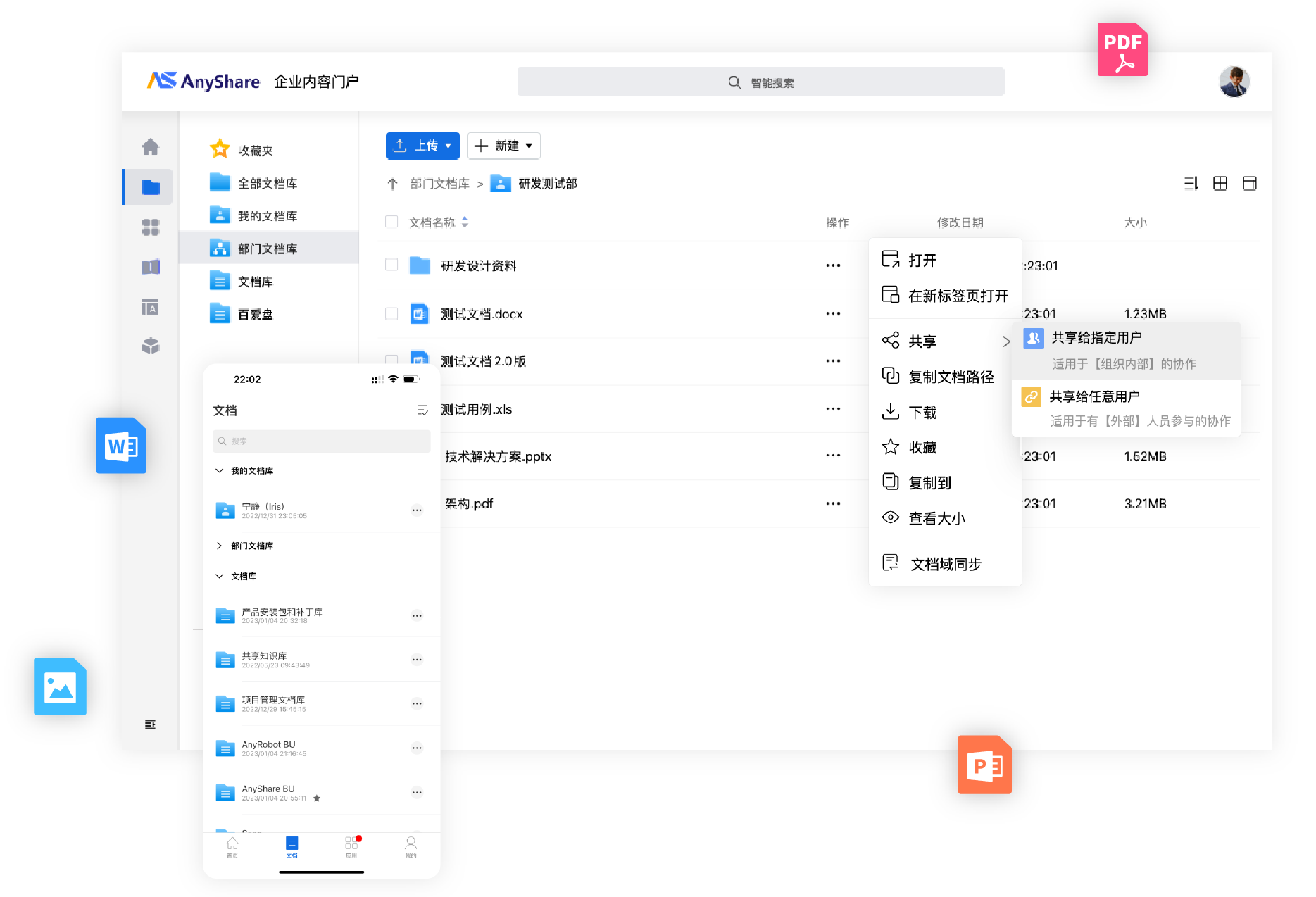Open more actions for 架构.pdf
This screenshot has width=1316, height=897.
tap(833, 503)
